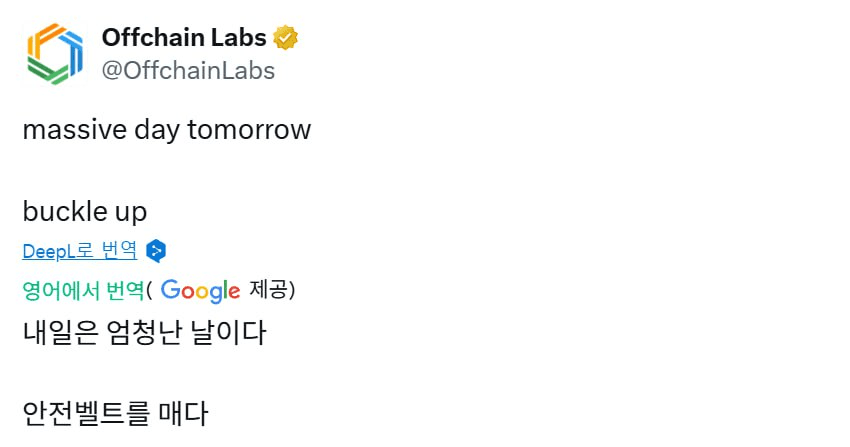The width and height of the screenshot is (850, 447).
Task: Click the word '내일은' in the translation
Action: pos(60,333)
